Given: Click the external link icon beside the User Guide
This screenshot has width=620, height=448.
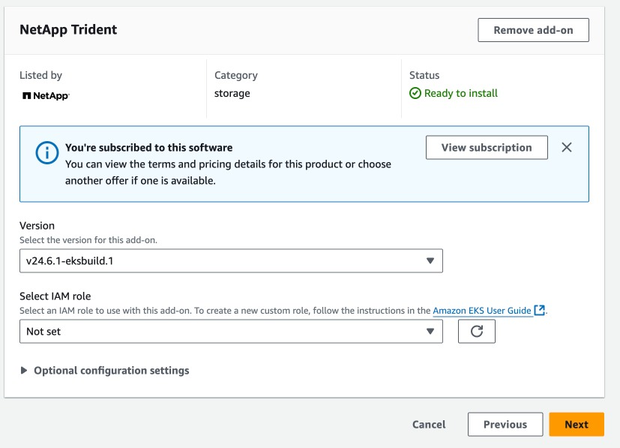Looking at the screenshot, I should [x=540, y=311].
